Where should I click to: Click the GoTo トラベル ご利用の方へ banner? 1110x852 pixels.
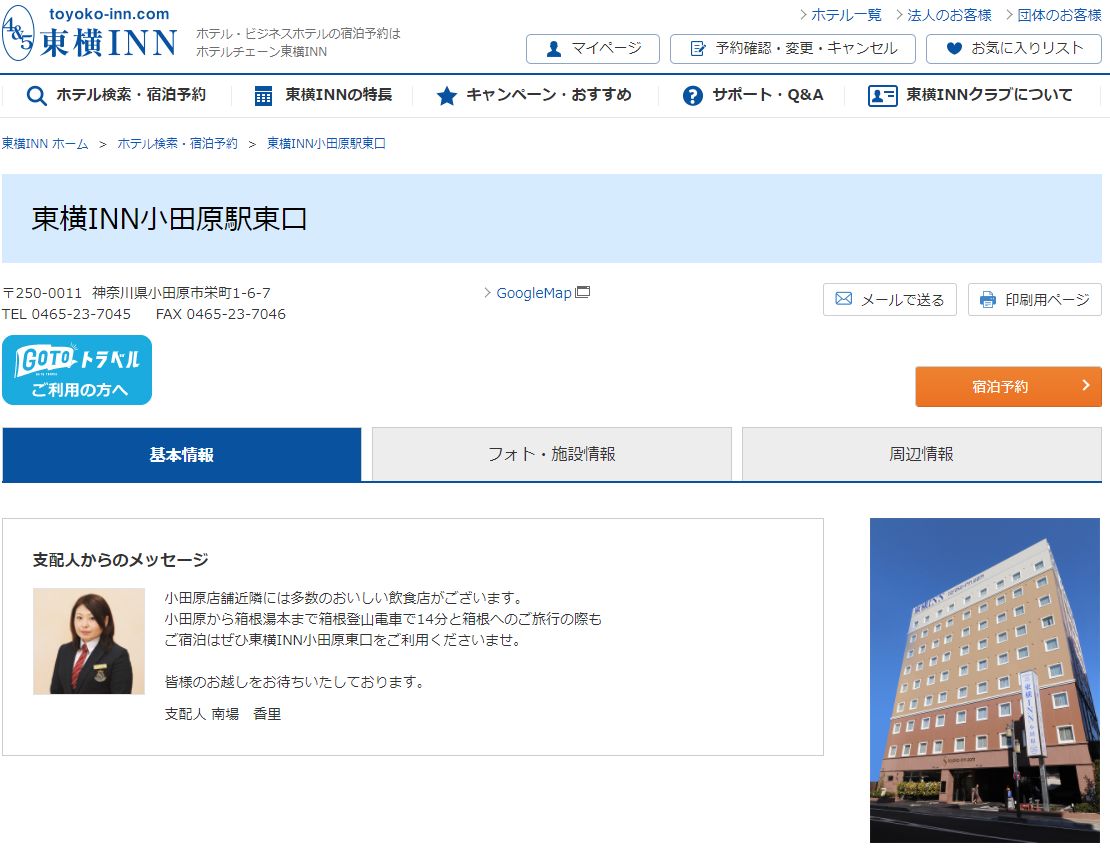coord(77,370)
